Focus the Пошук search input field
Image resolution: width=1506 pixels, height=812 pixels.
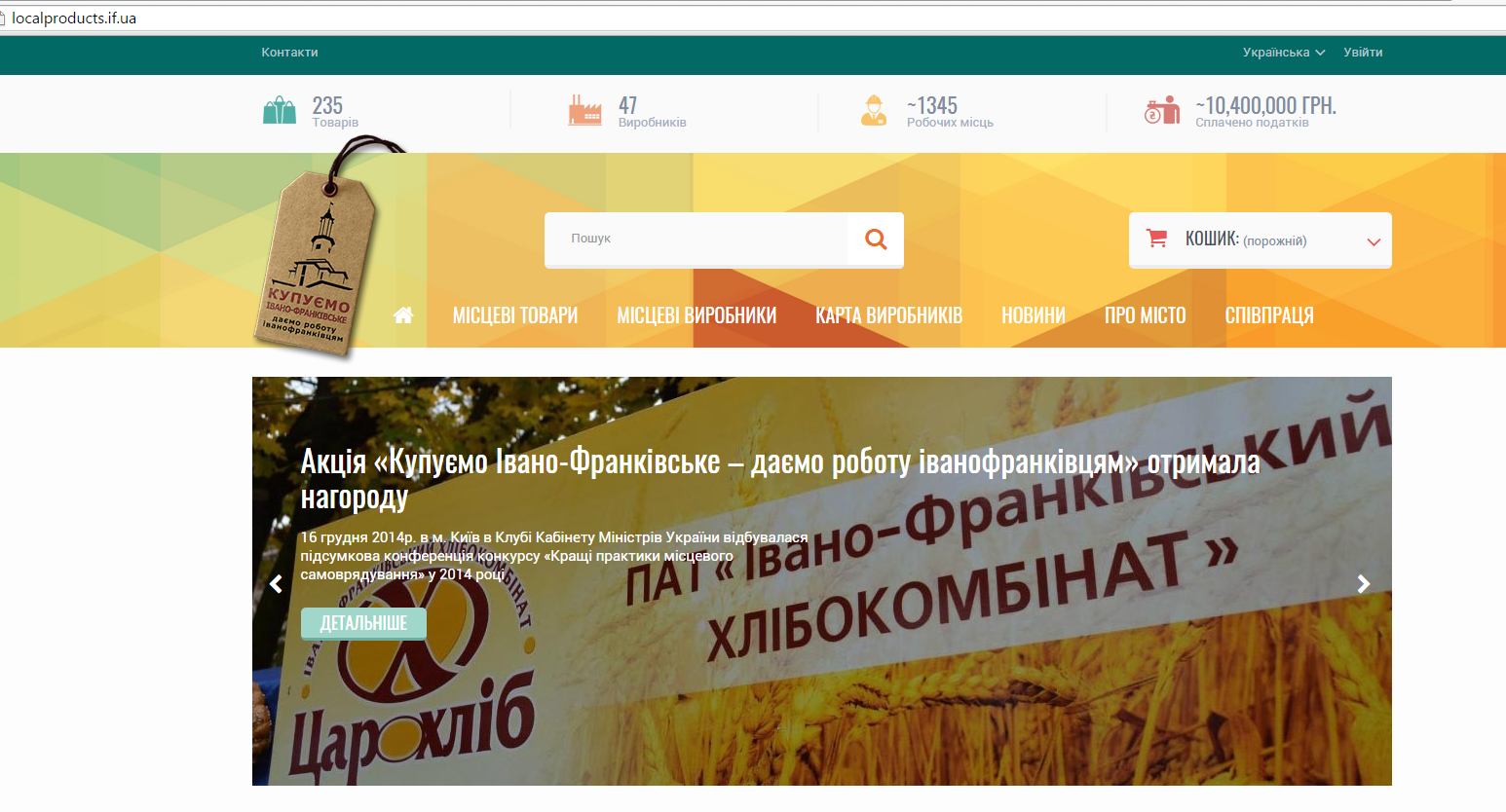point(696,239)
